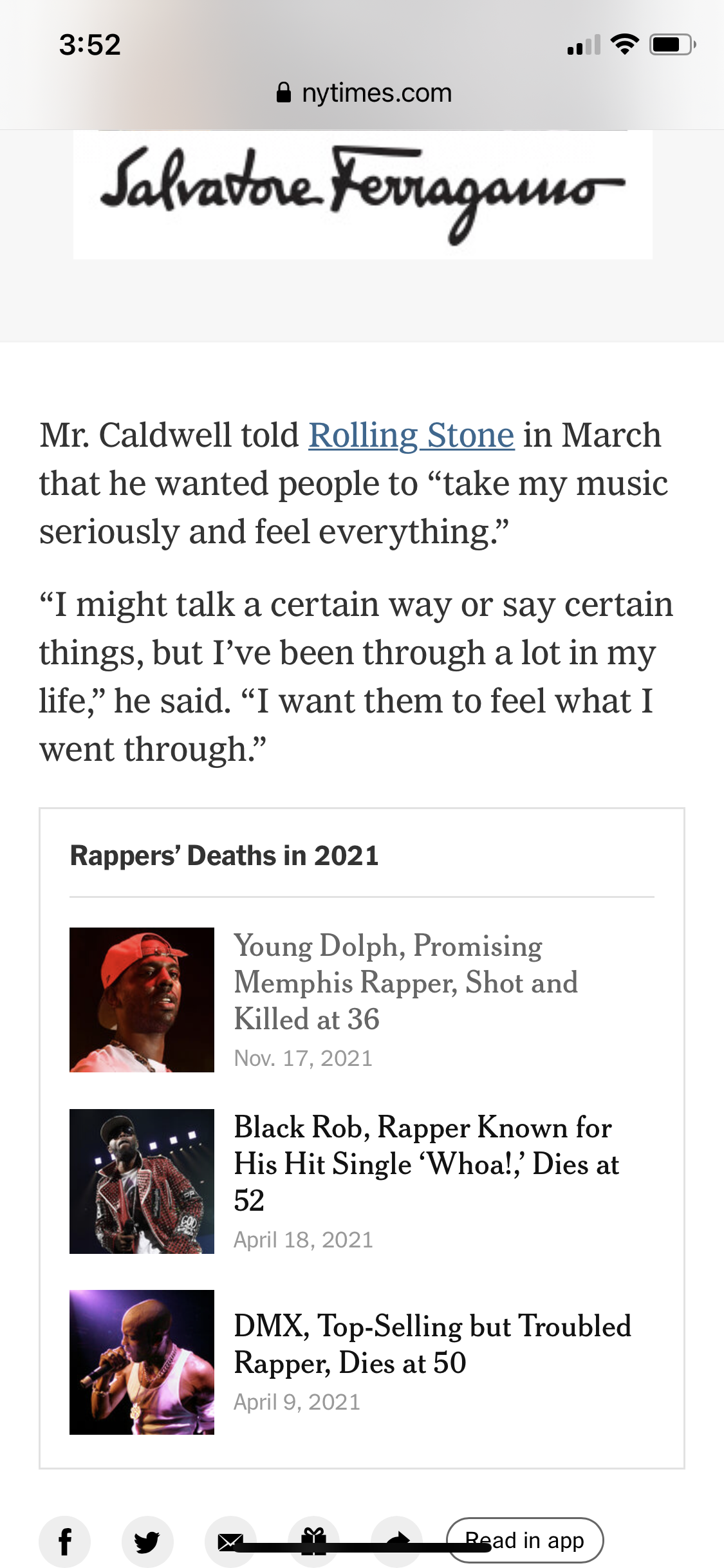Open DMX Top-Selling but Troubled Rapper headline

tap(432, 1344)
